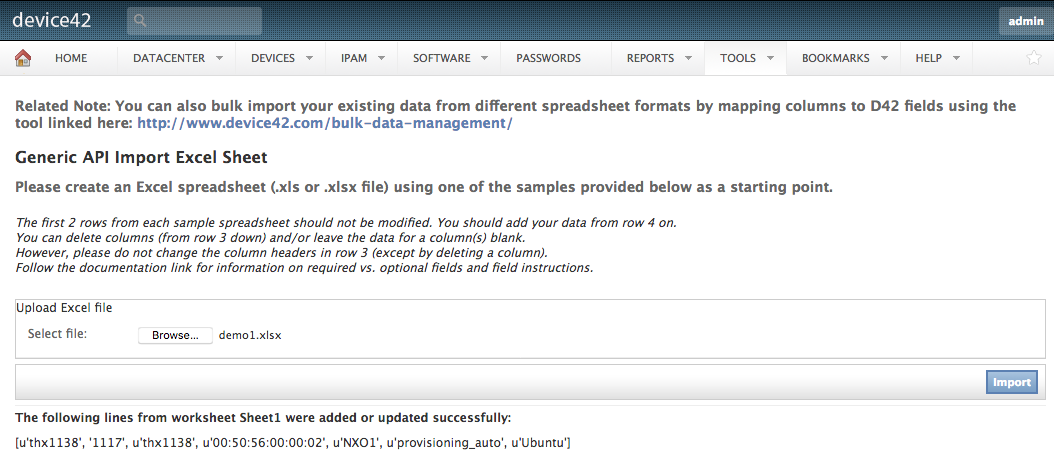1054x465 pixels.
Task: Go to the PASSWORDS menu item
Action: [549, 58]
